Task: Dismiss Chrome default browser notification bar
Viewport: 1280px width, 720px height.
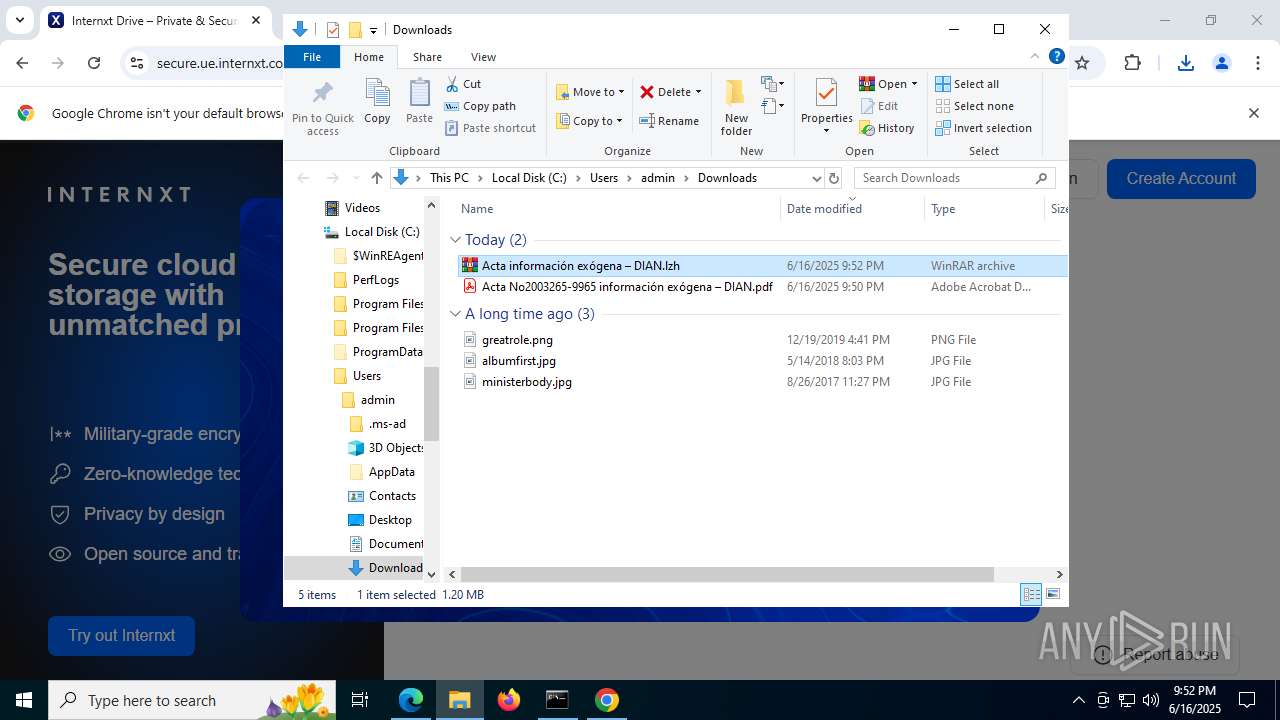Action: click(x=1253, y=113)
